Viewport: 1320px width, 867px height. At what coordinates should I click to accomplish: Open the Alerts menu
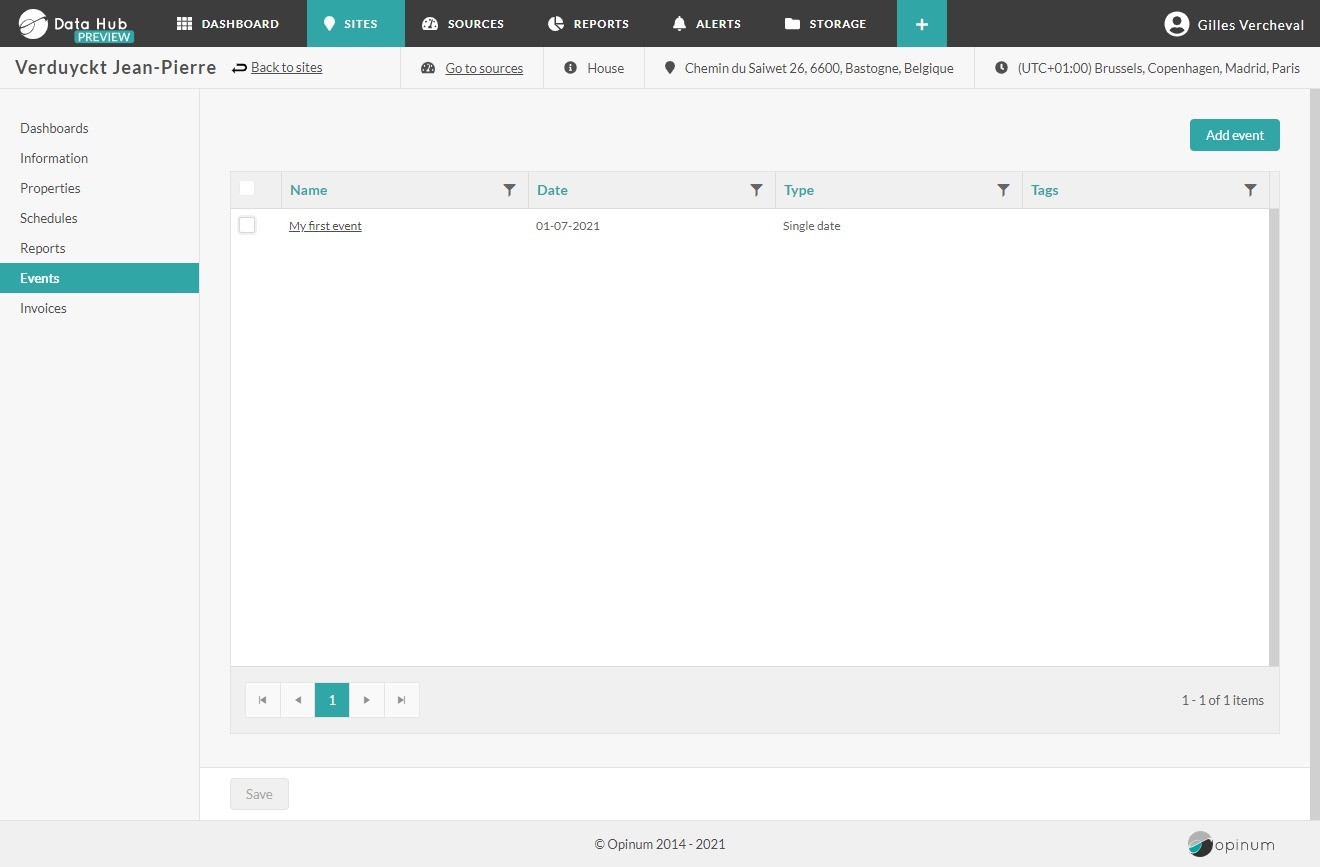click(706, 24)
